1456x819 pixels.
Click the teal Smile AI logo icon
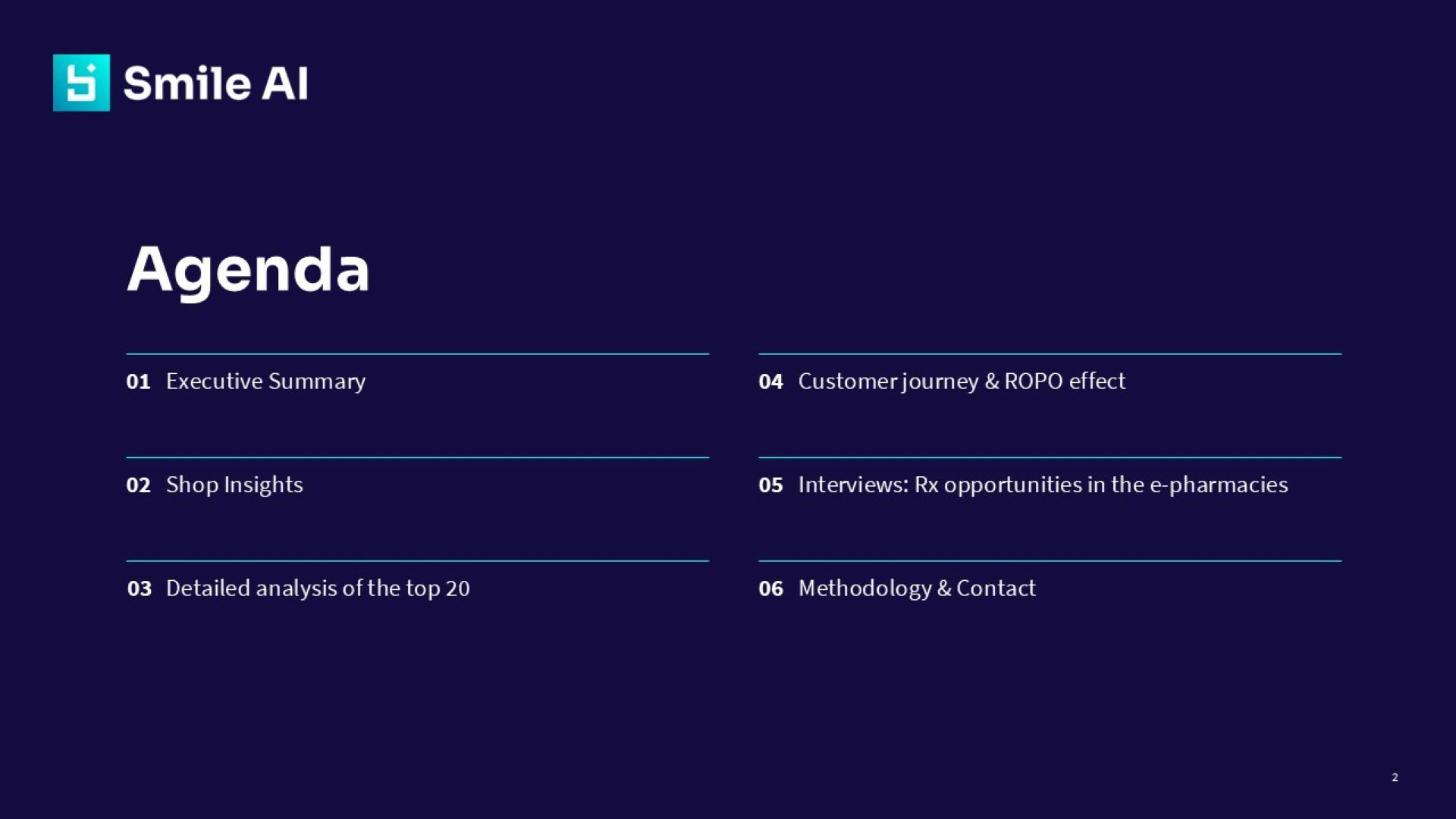(x=81, y=83)
